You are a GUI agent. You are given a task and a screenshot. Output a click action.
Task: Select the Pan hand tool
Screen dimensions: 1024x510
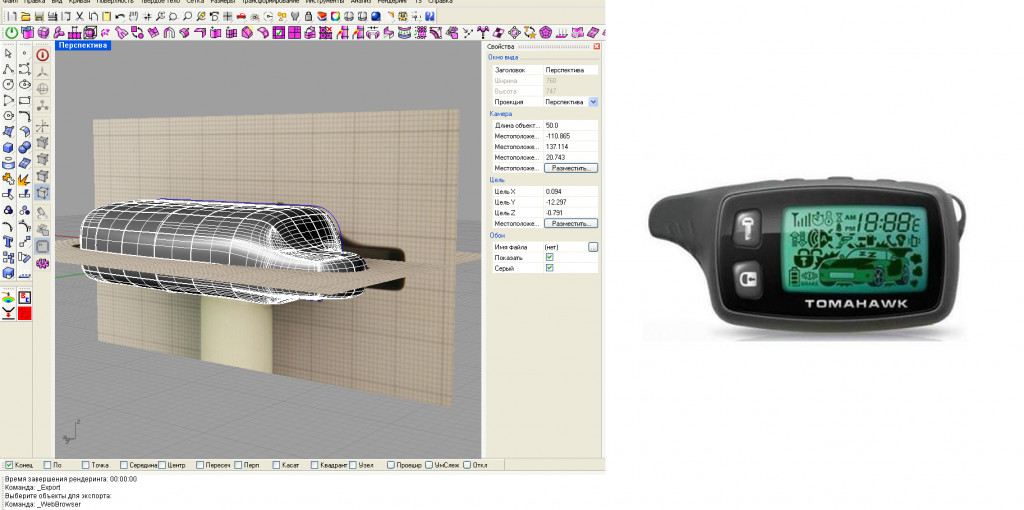[x=133, y=16]
